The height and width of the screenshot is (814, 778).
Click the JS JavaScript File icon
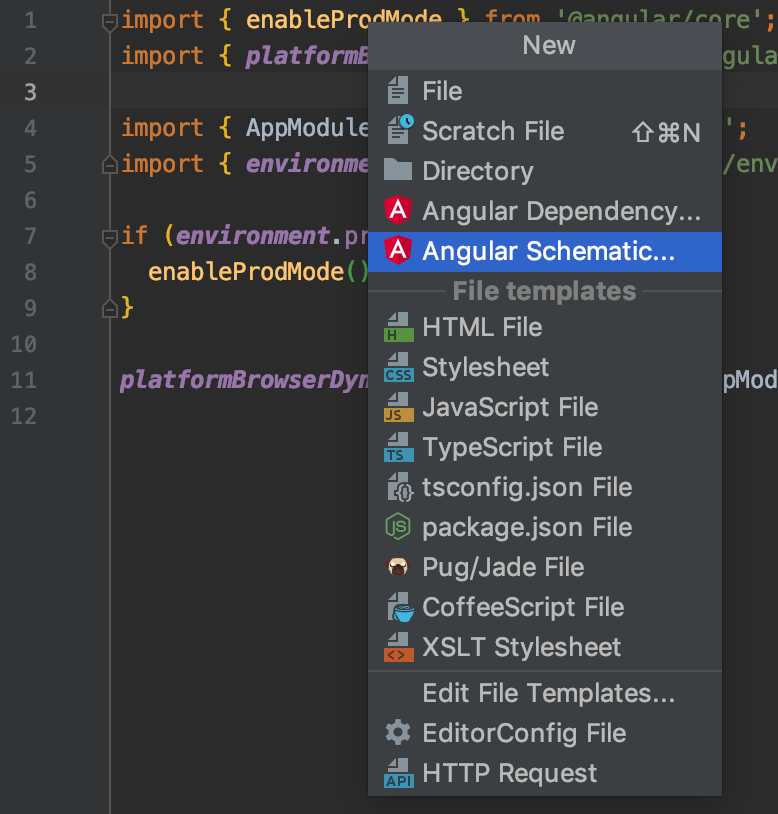399,407
